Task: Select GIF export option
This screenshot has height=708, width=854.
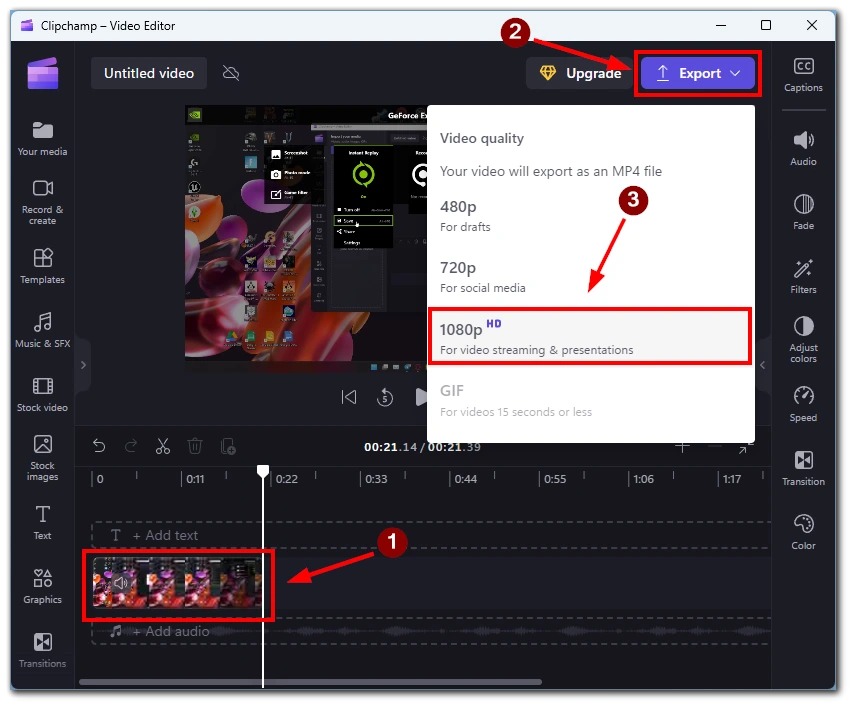Action: [x=591, y=400]
